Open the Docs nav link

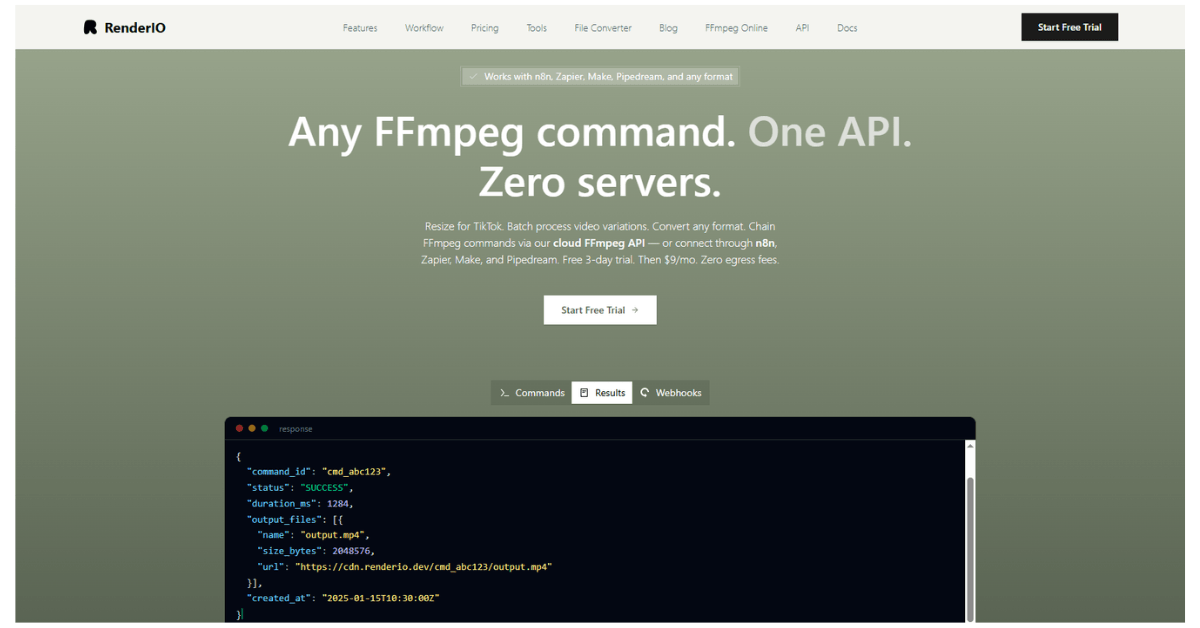847,28
